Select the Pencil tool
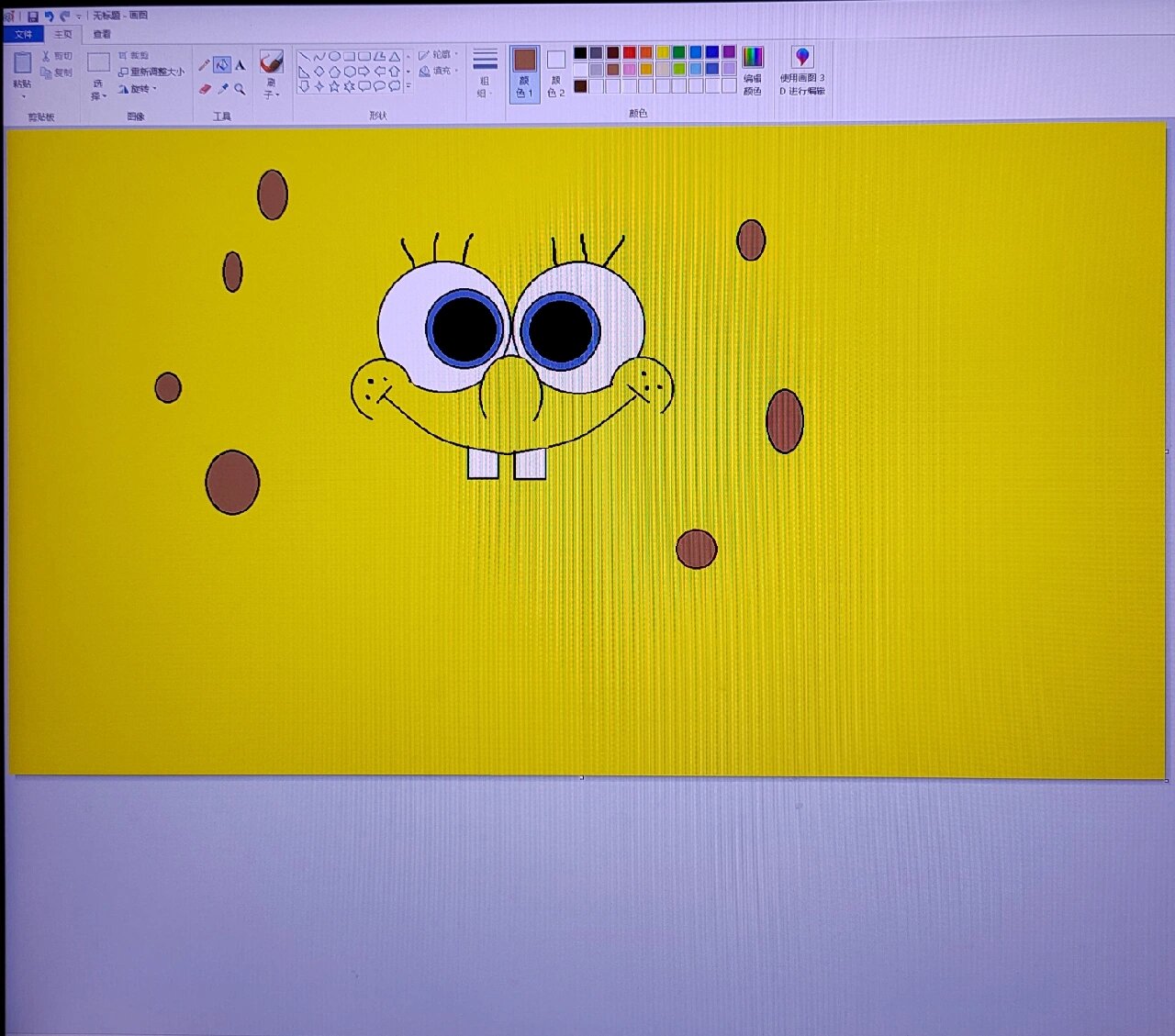The image size is (1175, 1036). tap(204, 65)
